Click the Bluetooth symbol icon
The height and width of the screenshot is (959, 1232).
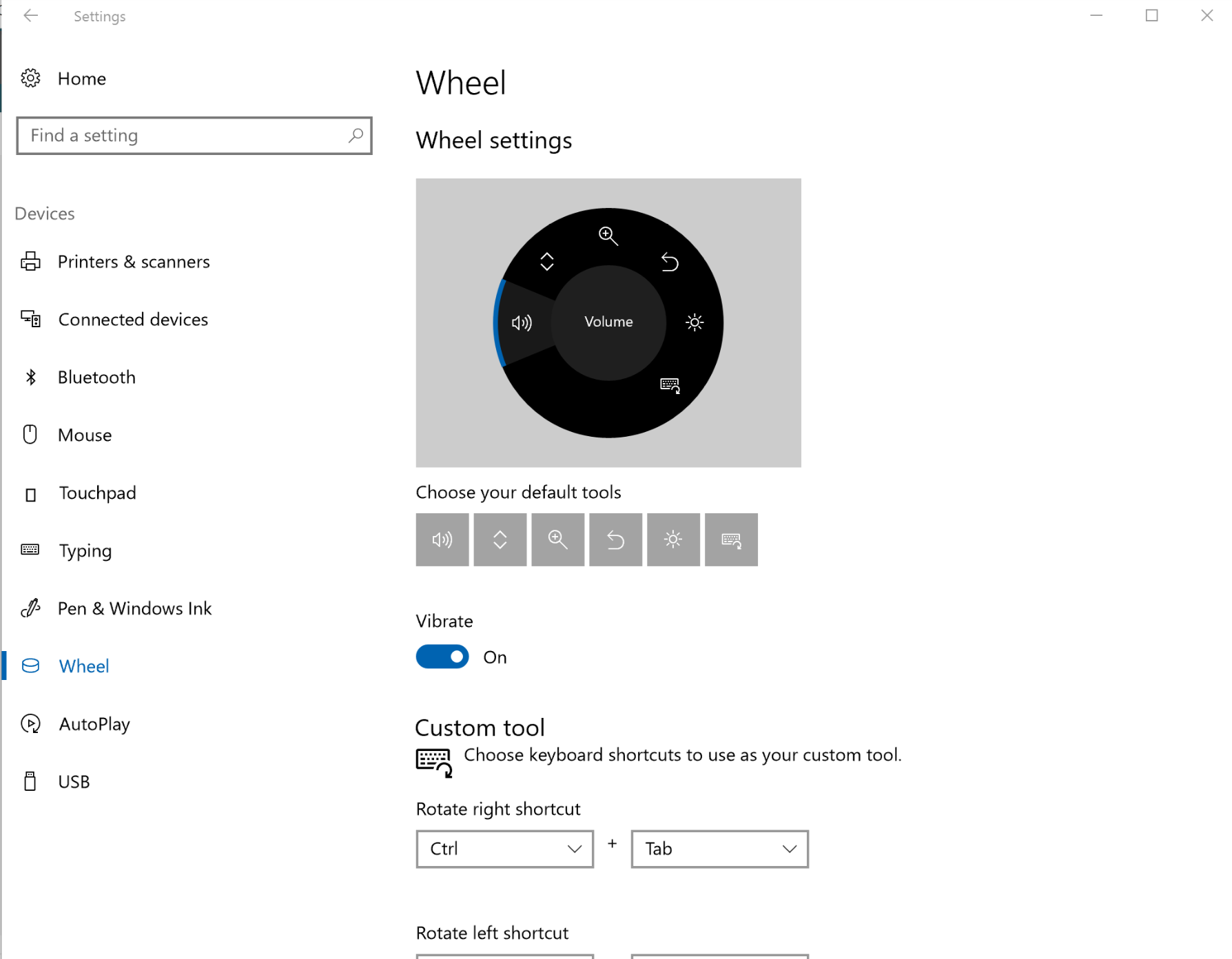(30, 377)
